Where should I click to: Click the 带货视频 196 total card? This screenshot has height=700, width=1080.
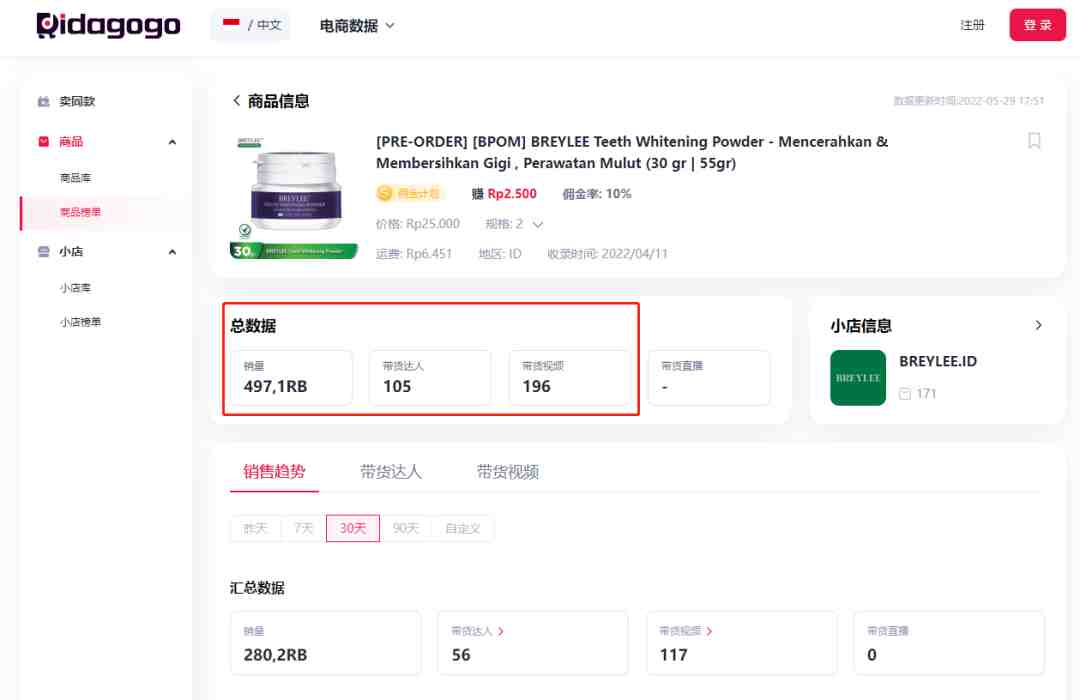(x=570, y=378)
